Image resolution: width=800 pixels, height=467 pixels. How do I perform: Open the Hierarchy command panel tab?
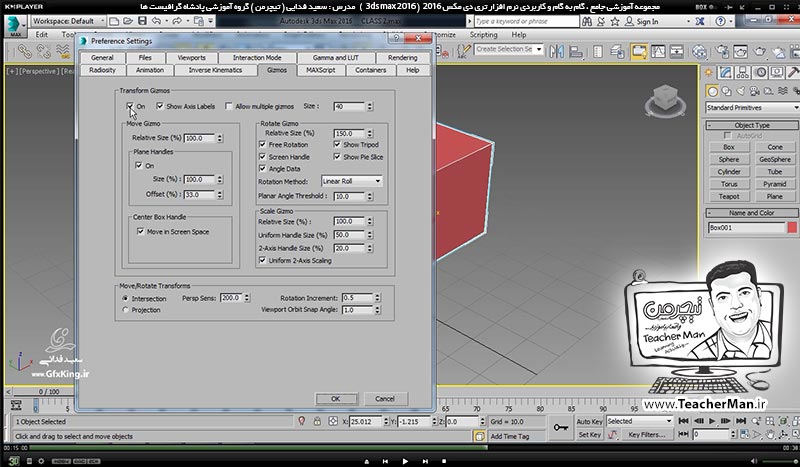pyautogui.click(x=743, y=72)
